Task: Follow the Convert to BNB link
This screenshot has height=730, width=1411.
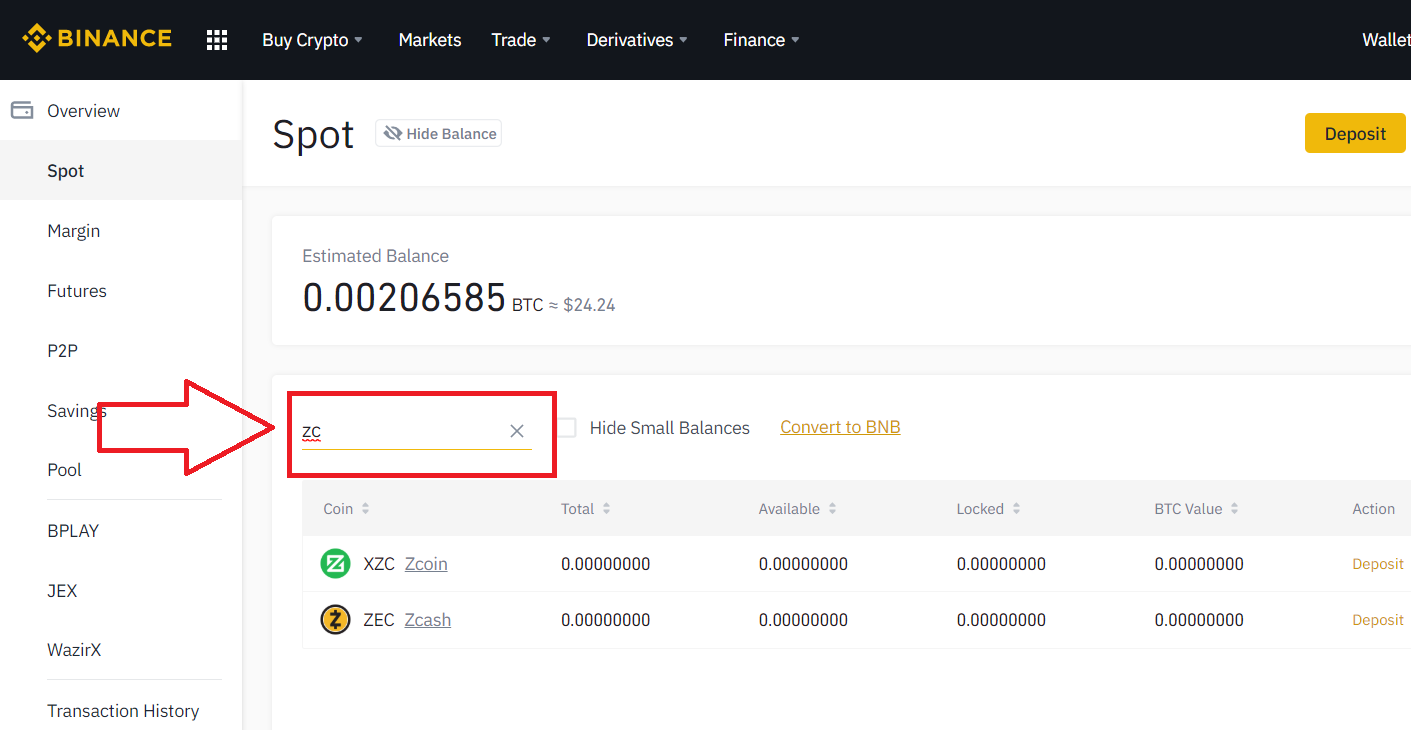Action: (x=840, y=427)
